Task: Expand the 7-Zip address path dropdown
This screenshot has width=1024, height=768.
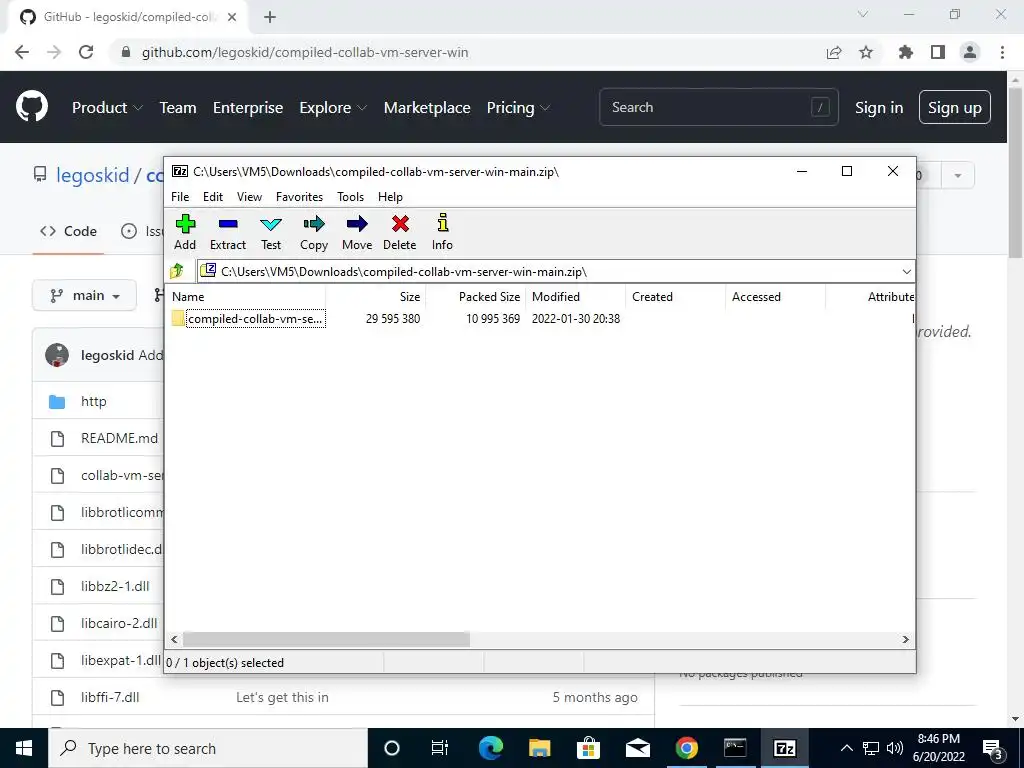Action: click(906, 272)
